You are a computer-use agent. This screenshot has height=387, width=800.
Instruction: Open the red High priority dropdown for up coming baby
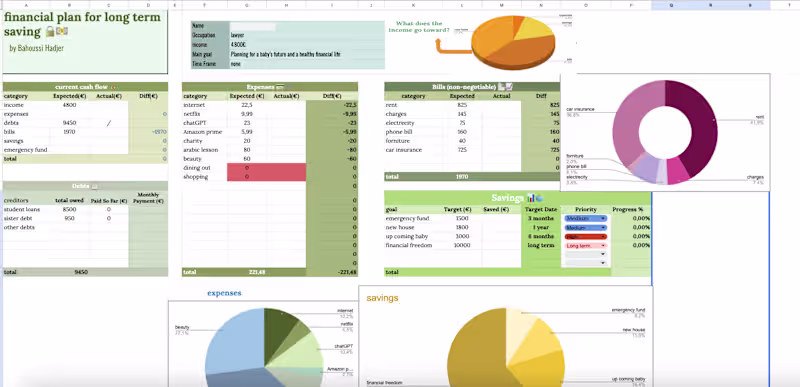[586, 237]
